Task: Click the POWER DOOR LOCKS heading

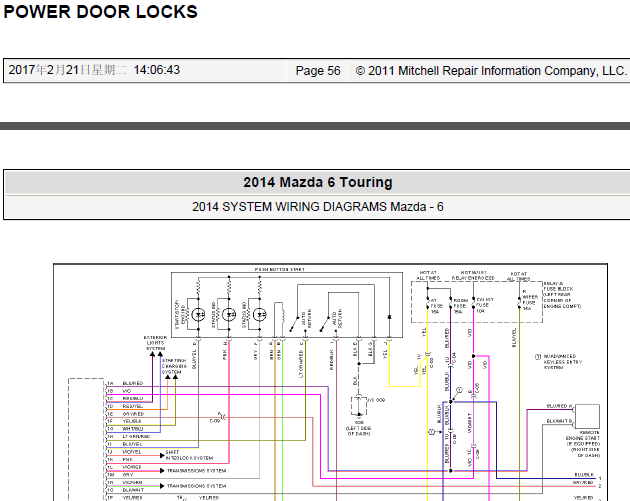Action: click(100, 12)
